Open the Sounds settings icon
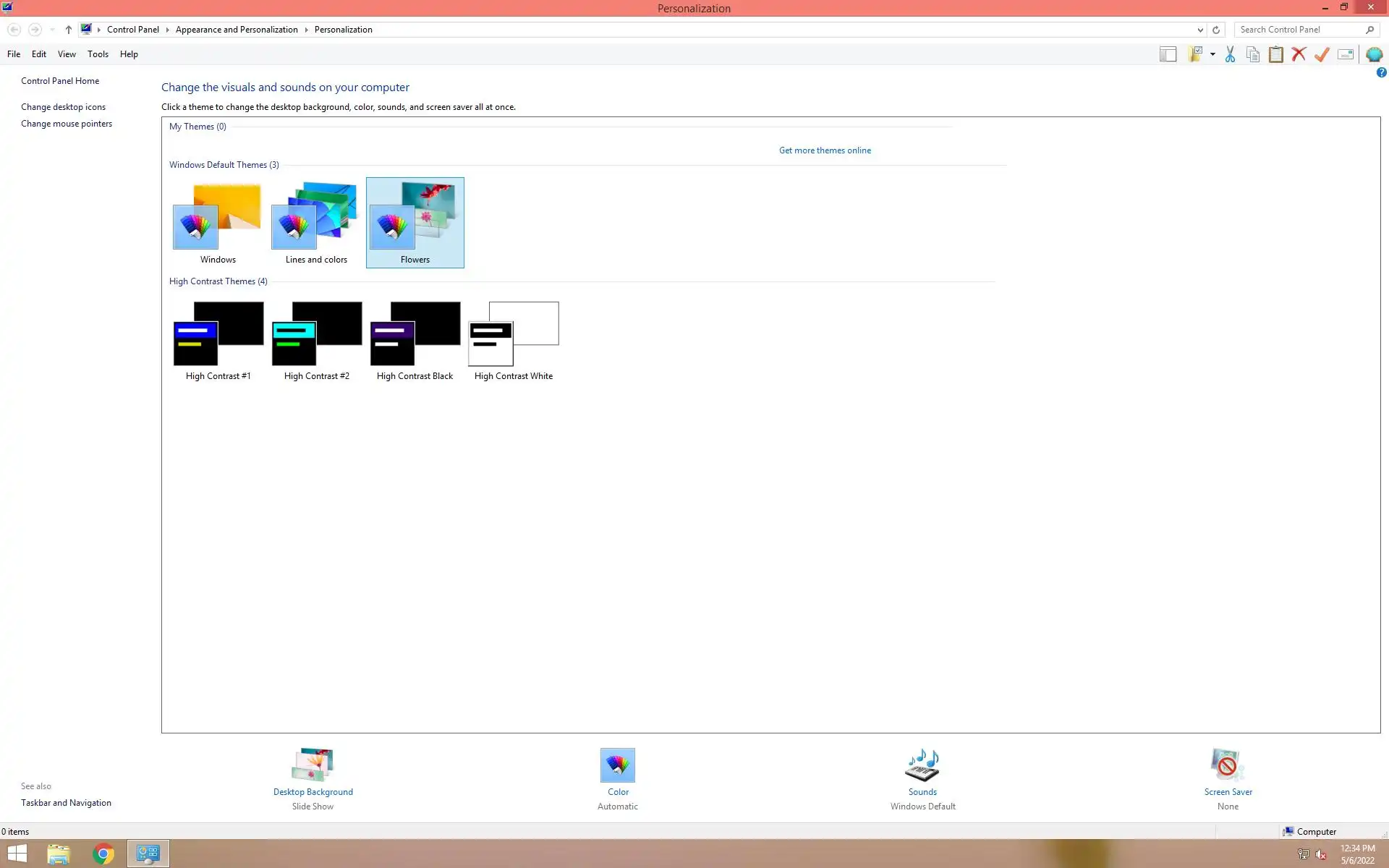 pos(922,765)
